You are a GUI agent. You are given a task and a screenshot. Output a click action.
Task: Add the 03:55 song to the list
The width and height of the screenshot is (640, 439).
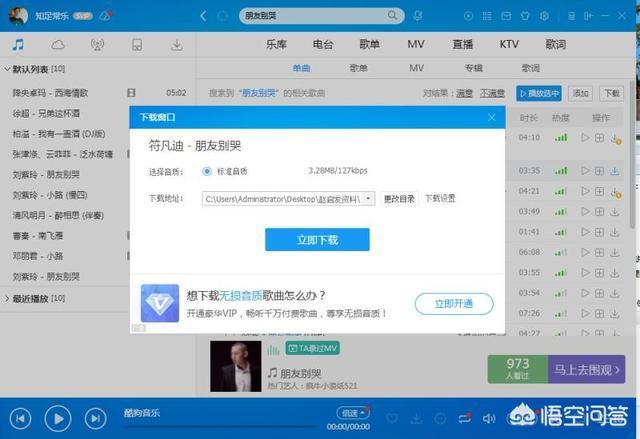[599, 273]
